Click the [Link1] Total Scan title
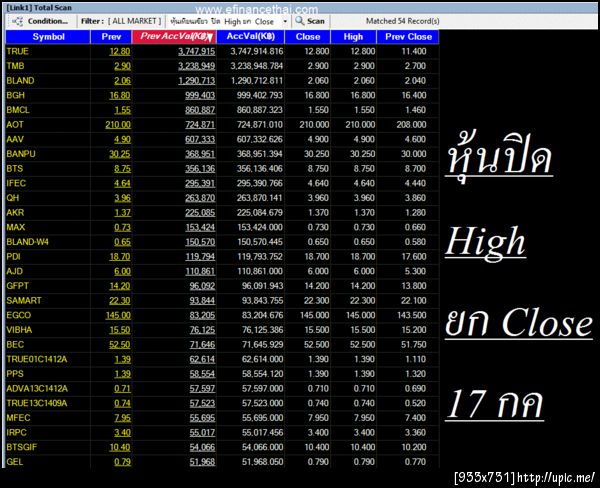The width and height of the screenshot is (600, 488). [39, 8]
